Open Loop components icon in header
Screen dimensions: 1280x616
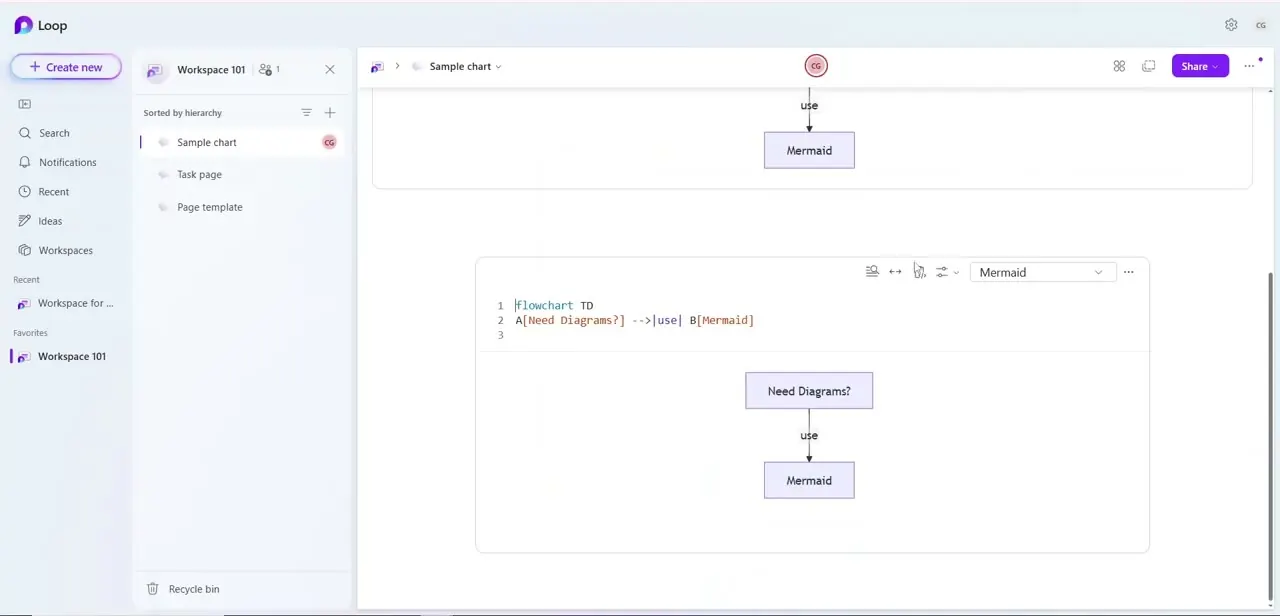click(1119, 66)
